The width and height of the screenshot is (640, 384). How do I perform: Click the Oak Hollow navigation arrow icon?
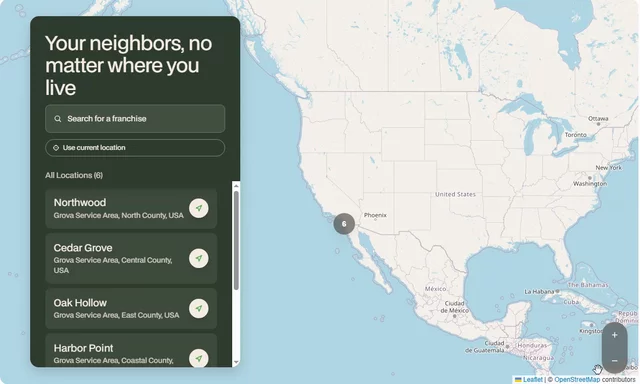pos(199,309)
